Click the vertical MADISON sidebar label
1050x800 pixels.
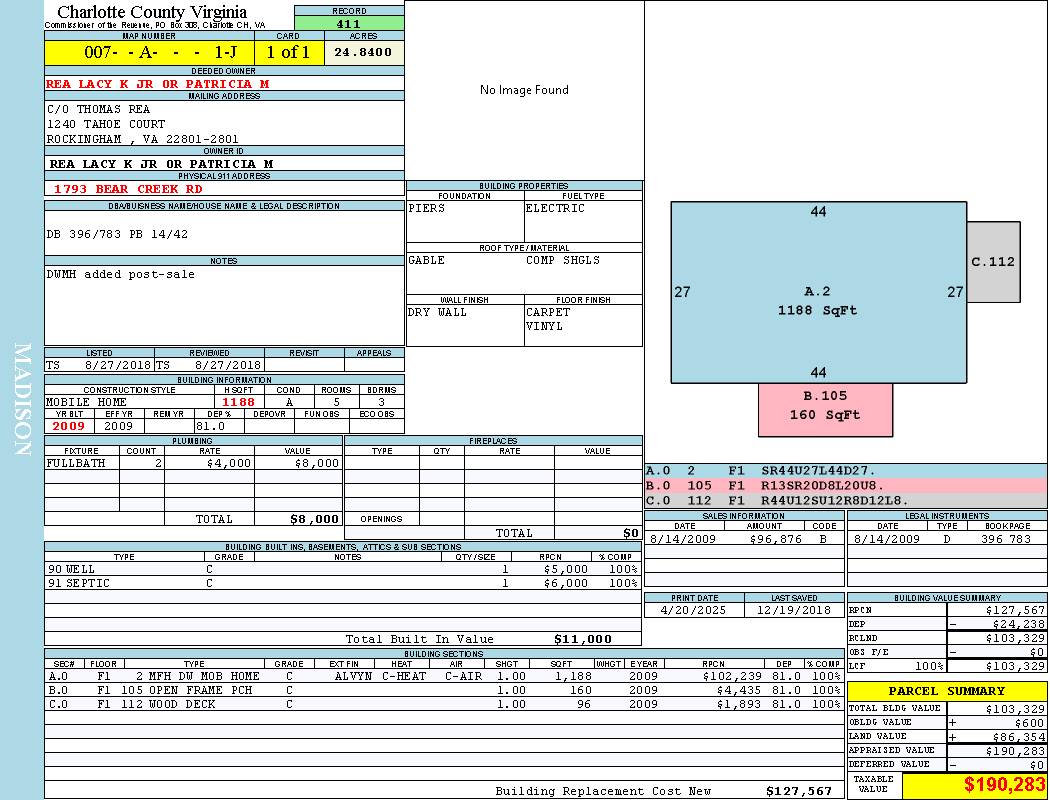tap(23, 400)
